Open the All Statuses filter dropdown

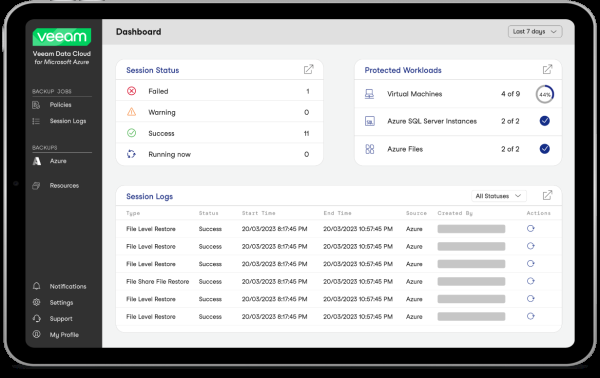coord(499,196)
